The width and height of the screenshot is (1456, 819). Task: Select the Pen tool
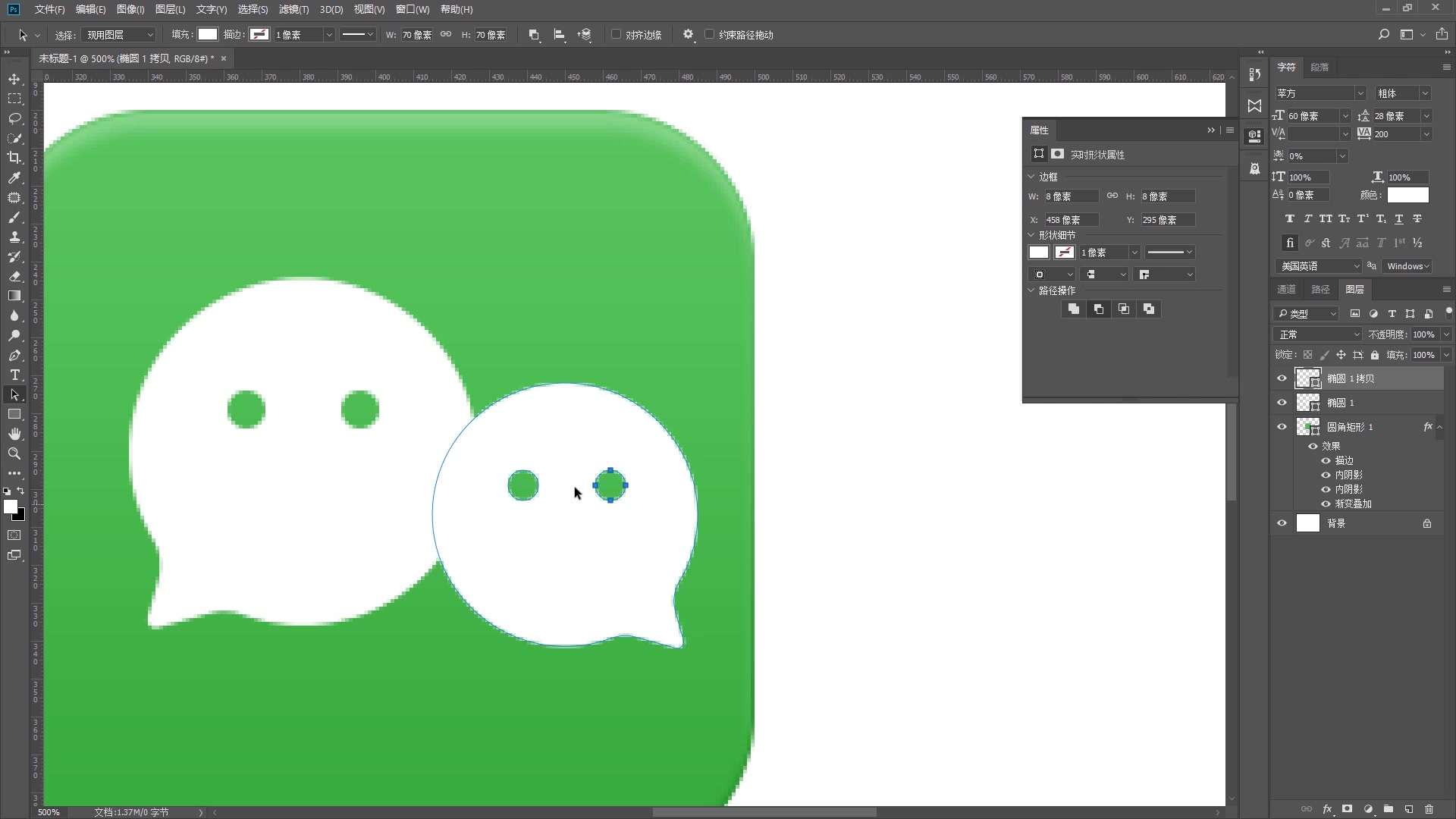coord(14,355)
